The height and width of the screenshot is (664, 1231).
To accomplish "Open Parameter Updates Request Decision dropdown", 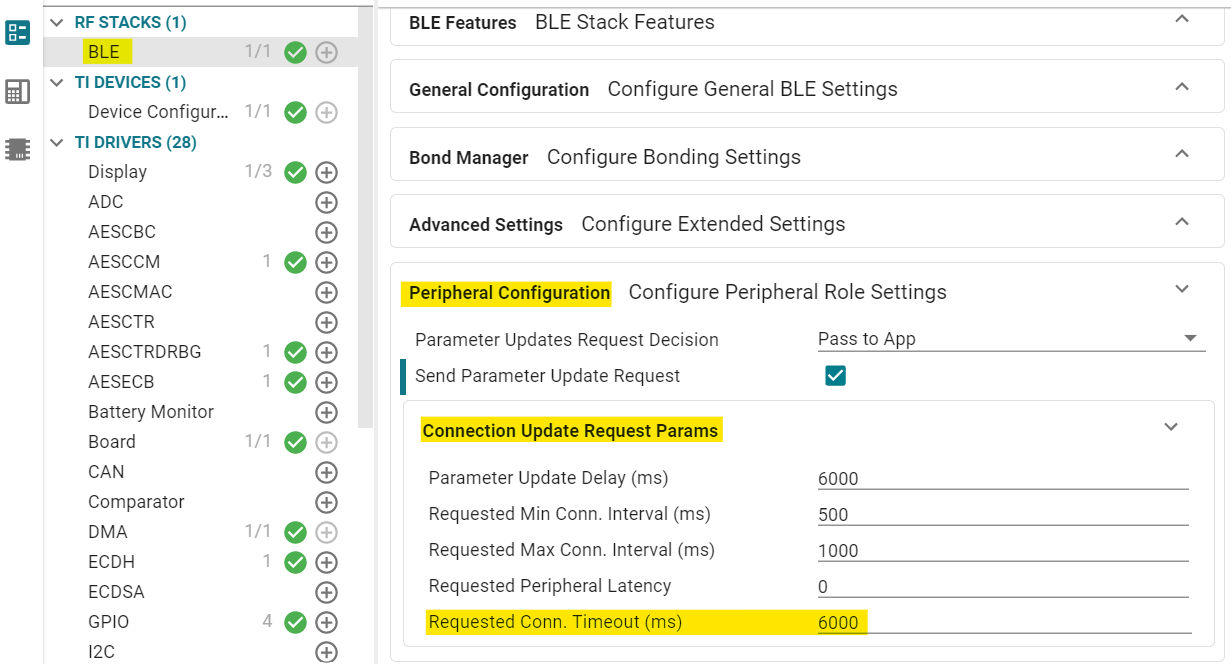I will tap(1010, 339).
